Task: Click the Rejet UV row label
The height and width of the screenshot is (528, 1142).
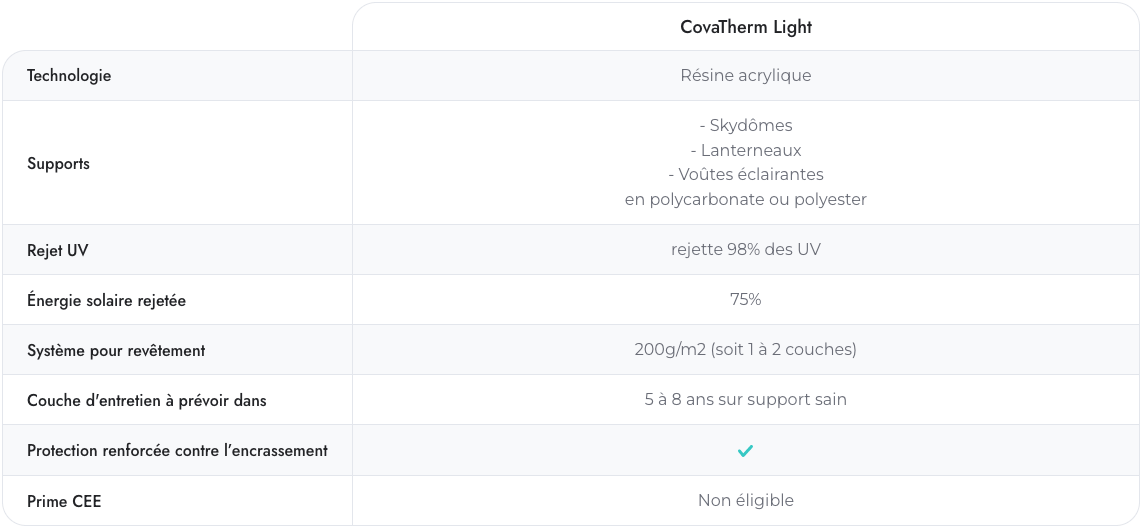Action: [58, 250]
